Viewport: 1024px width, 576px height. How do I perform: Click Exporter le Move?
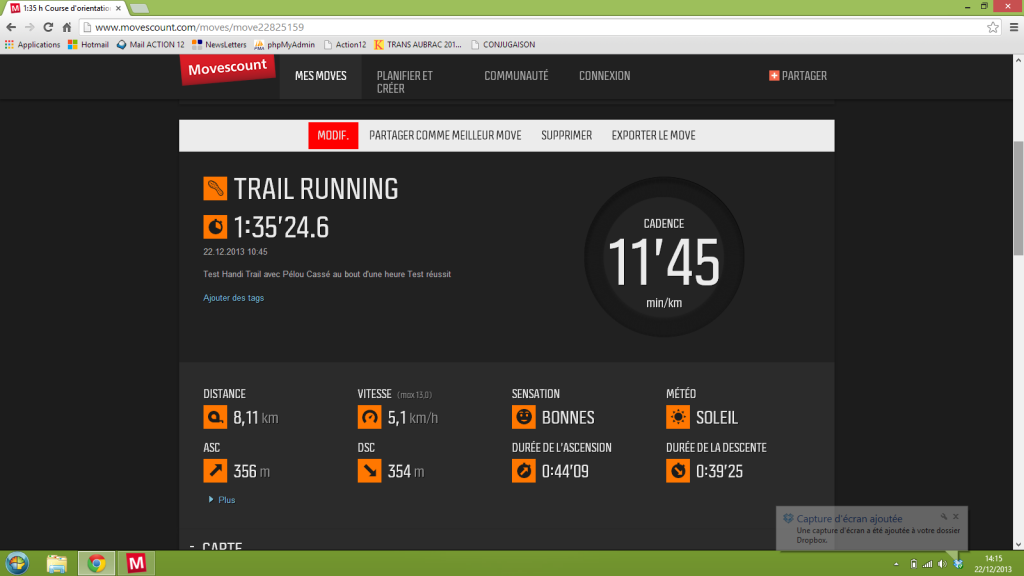click(653, 135)
